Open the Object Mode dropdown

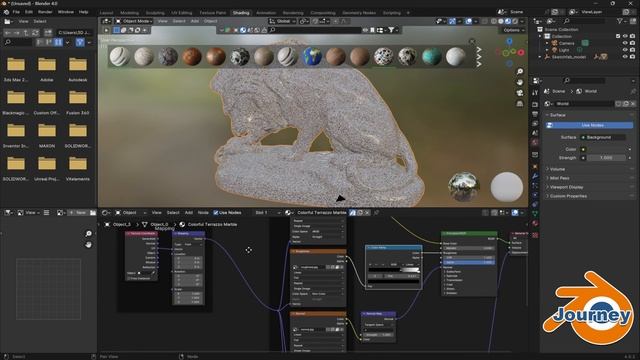[134, 21]
